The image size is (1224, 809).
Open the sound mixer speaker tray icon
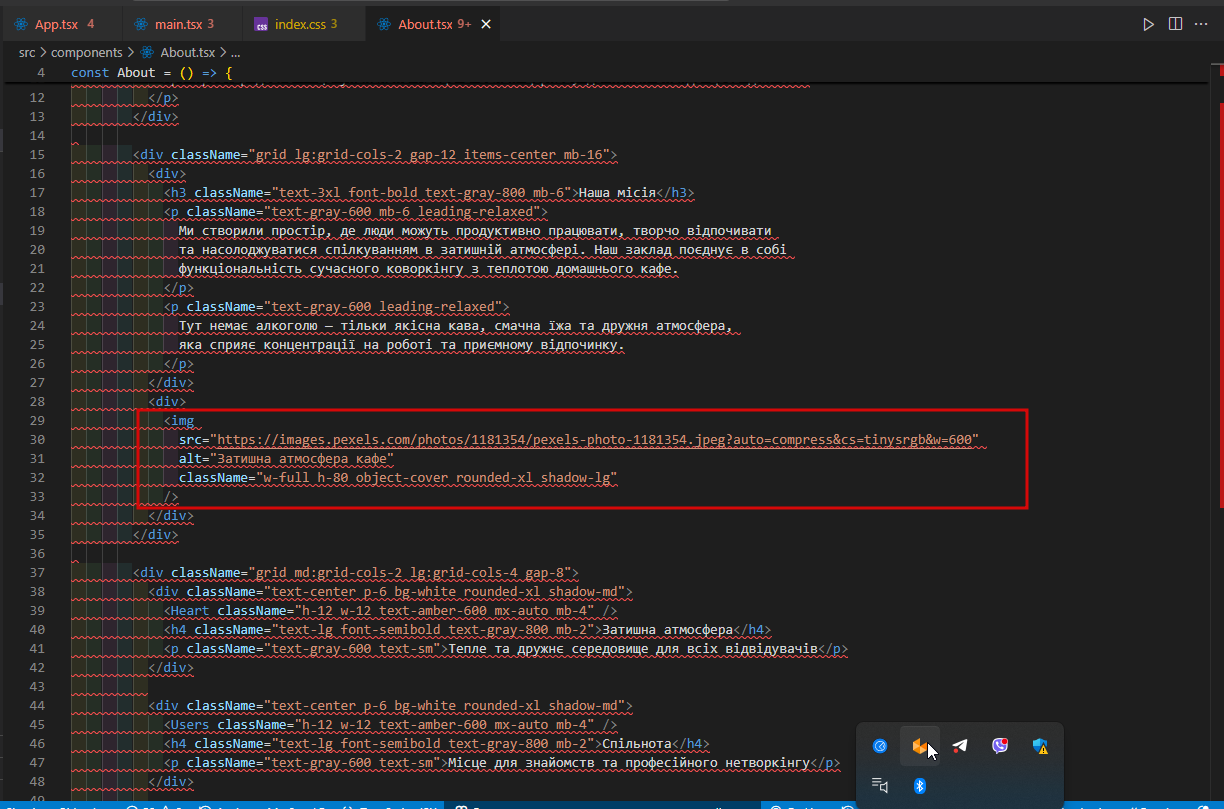[x=880, y=786]
